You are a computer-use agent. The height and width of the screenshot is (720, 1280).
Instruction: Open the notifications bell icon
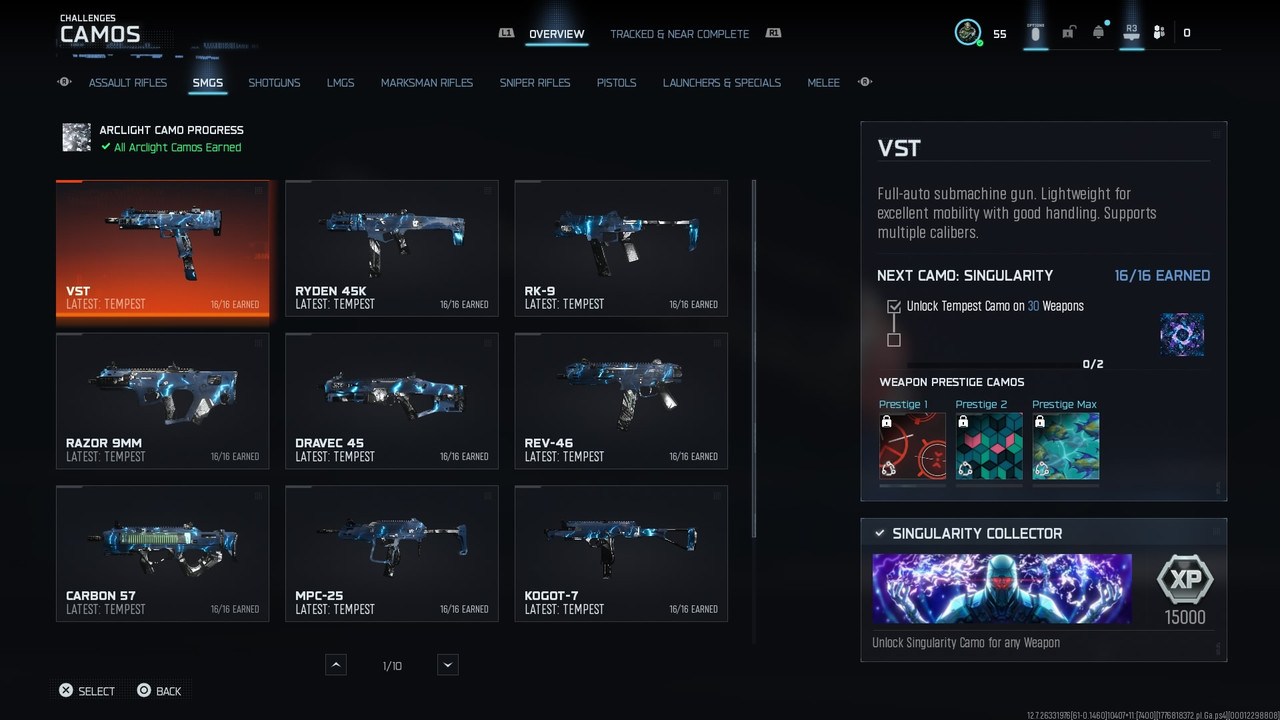pos(1099,33)
